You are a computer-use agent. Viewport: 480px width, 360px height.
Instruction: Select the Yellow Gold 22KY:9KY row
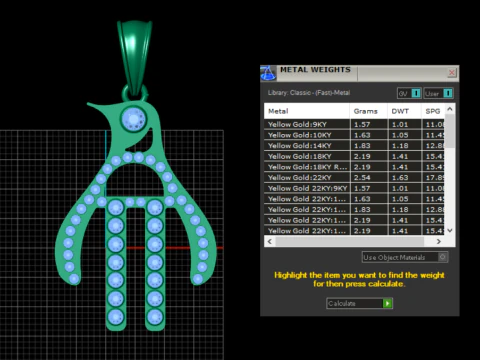(354, 188)
